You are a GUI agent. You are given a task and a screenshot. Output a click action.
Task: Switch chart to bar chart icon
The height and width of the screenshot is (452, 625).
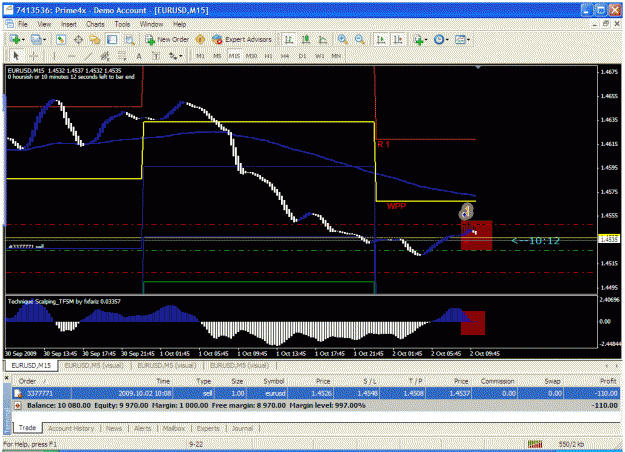pos(289,39)
